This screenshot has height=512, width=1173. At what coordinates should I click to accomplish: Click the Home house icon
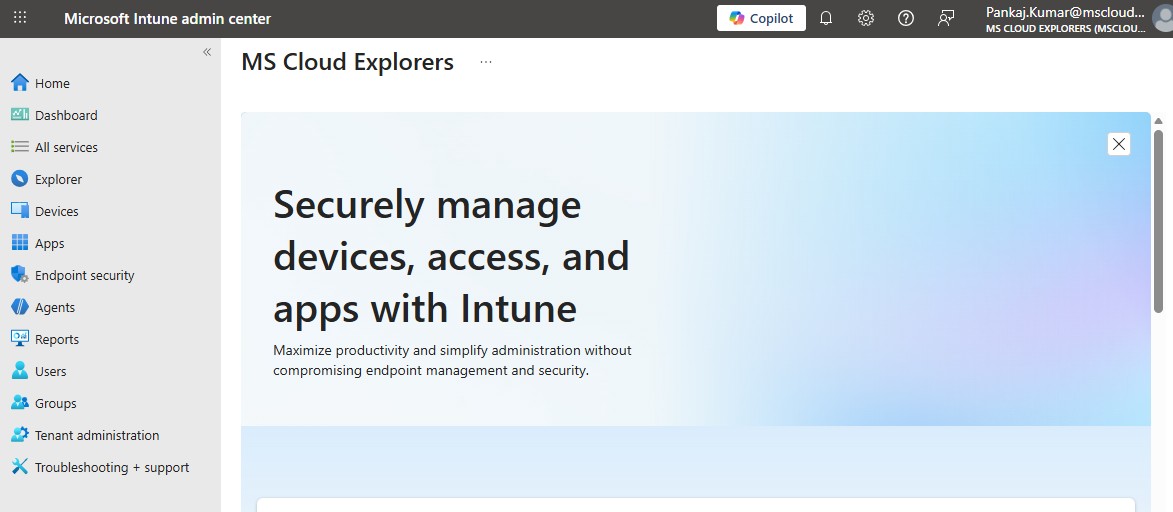[19, 83]
